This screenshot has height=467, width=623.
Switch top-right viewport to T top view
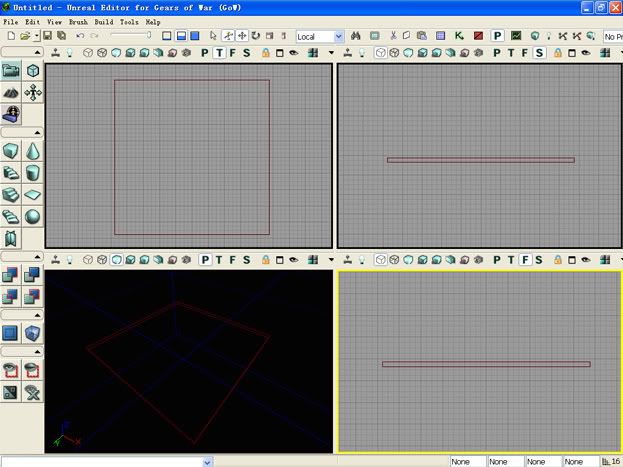(x=511, y=52)
